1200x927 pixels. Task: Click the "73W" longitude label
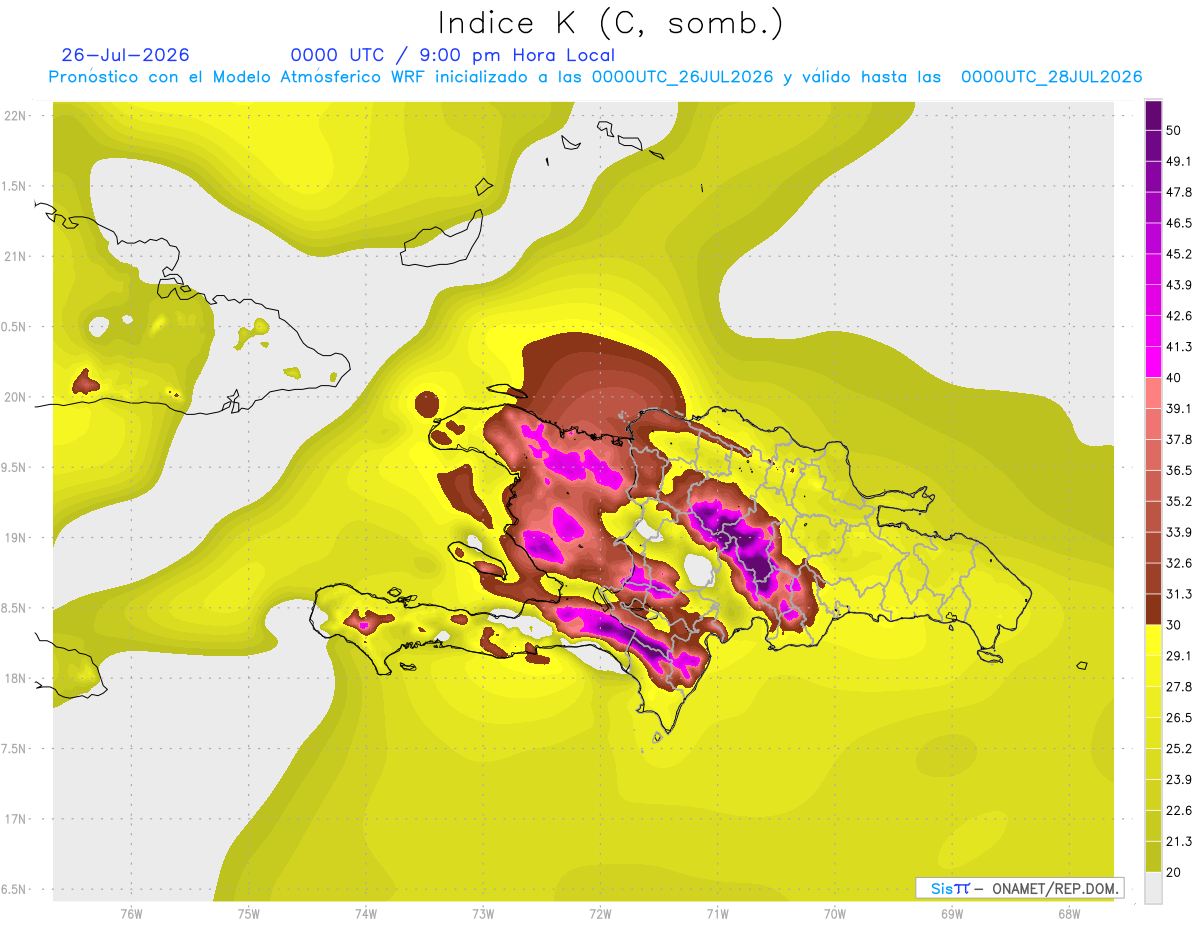click(x=483, y=914)
